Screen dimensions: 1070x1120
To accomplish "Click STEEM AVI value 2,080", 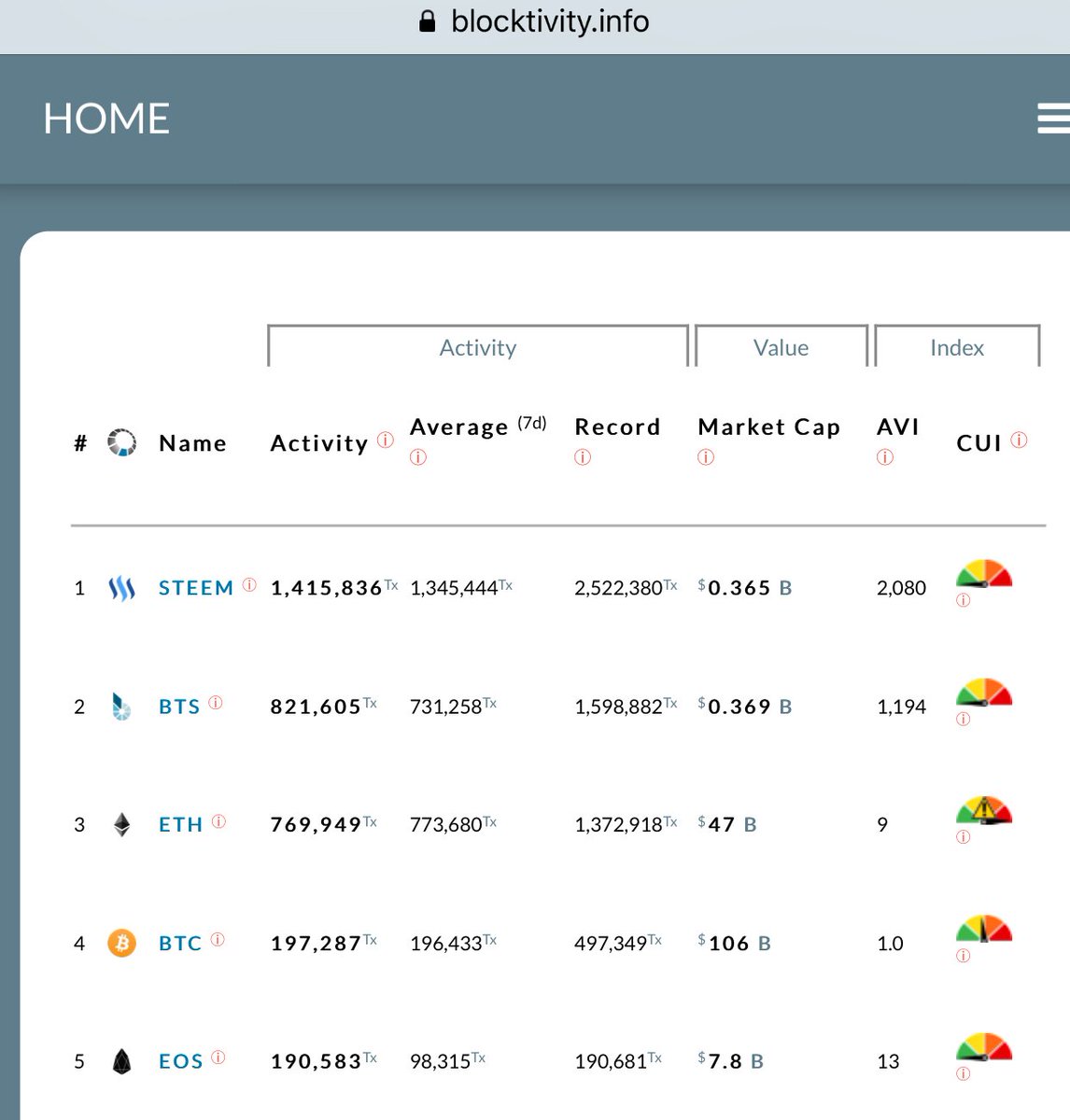I will 901,588.
